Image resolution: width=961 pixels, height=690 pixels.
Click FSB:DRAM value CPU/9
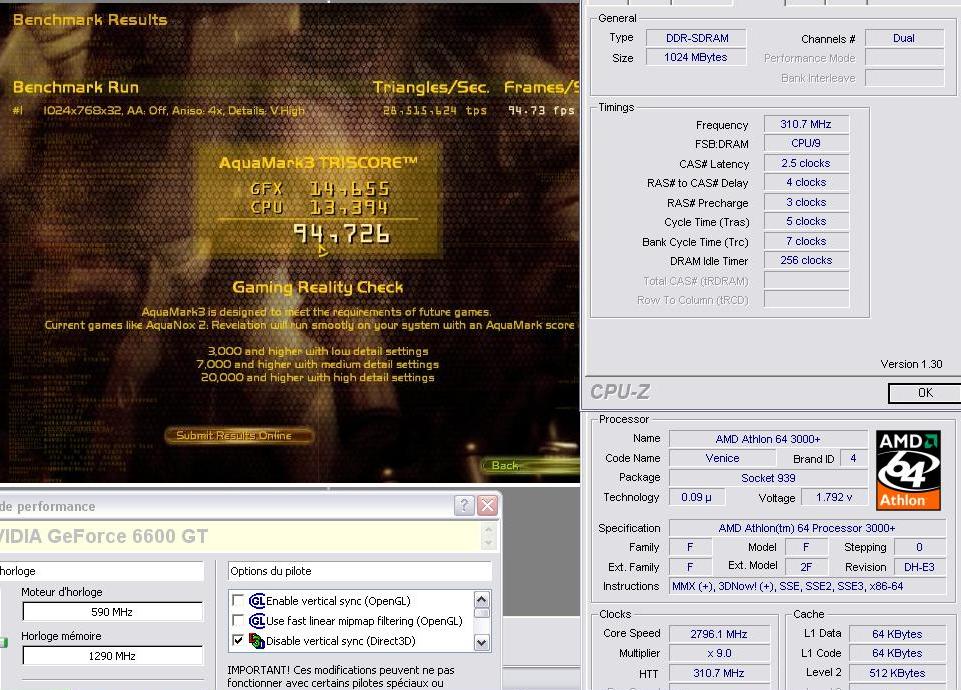coord(806,143)
